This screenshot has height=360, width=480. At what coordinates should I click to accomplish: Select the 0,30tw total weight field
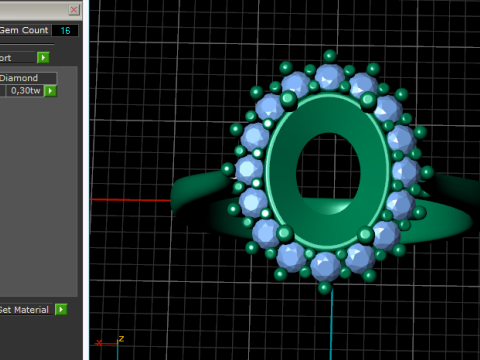[x=25, y=91]
